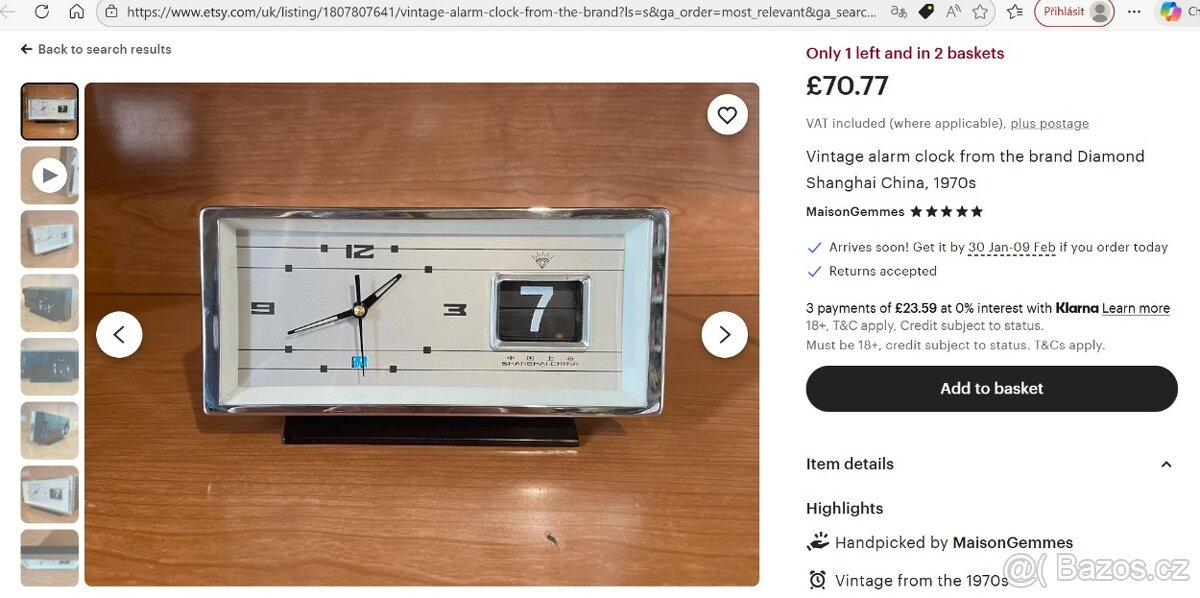This screenshot has height=598, width=1200.
Task: Visit the MaisonGemmes shop link
Action: point(855,212)
